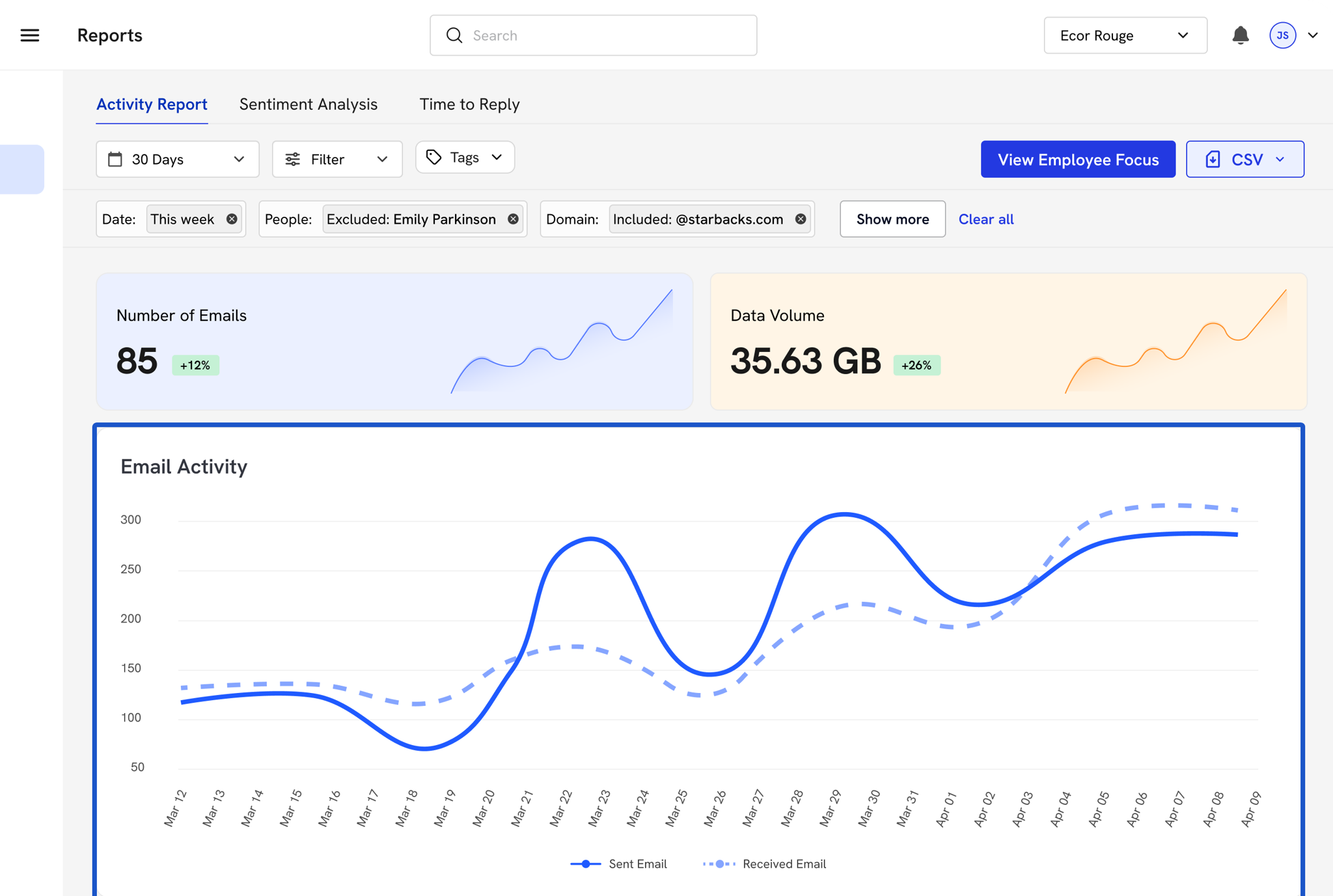The width and height of the screenshot is (1333, 896).
Task: Click the JS user avatar
Action: pyautogui.click(x=1282, y=35)
